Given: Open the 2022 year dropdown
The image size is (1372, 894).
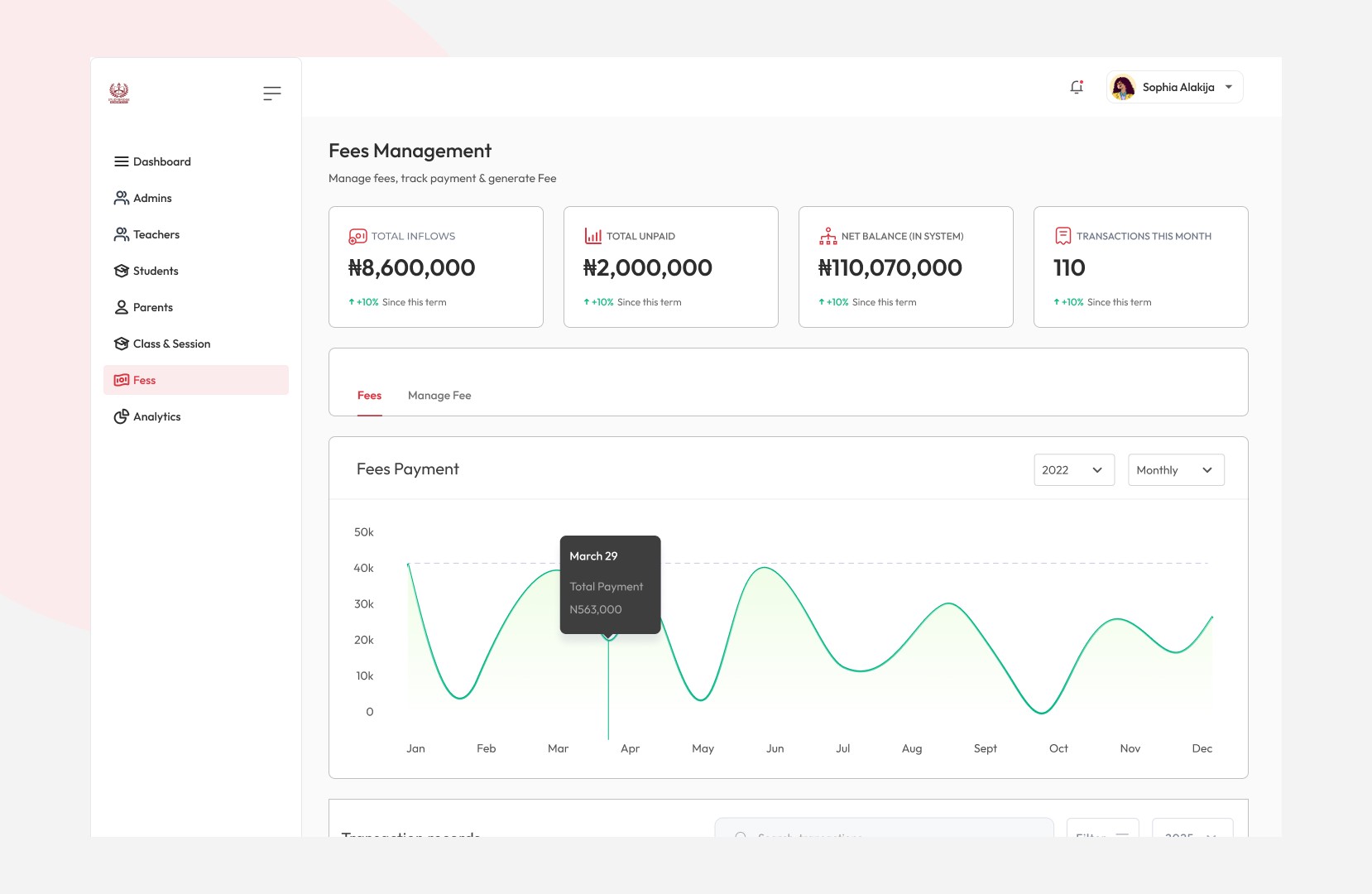Looking at the screenshot, I should tap(1074, 469).
